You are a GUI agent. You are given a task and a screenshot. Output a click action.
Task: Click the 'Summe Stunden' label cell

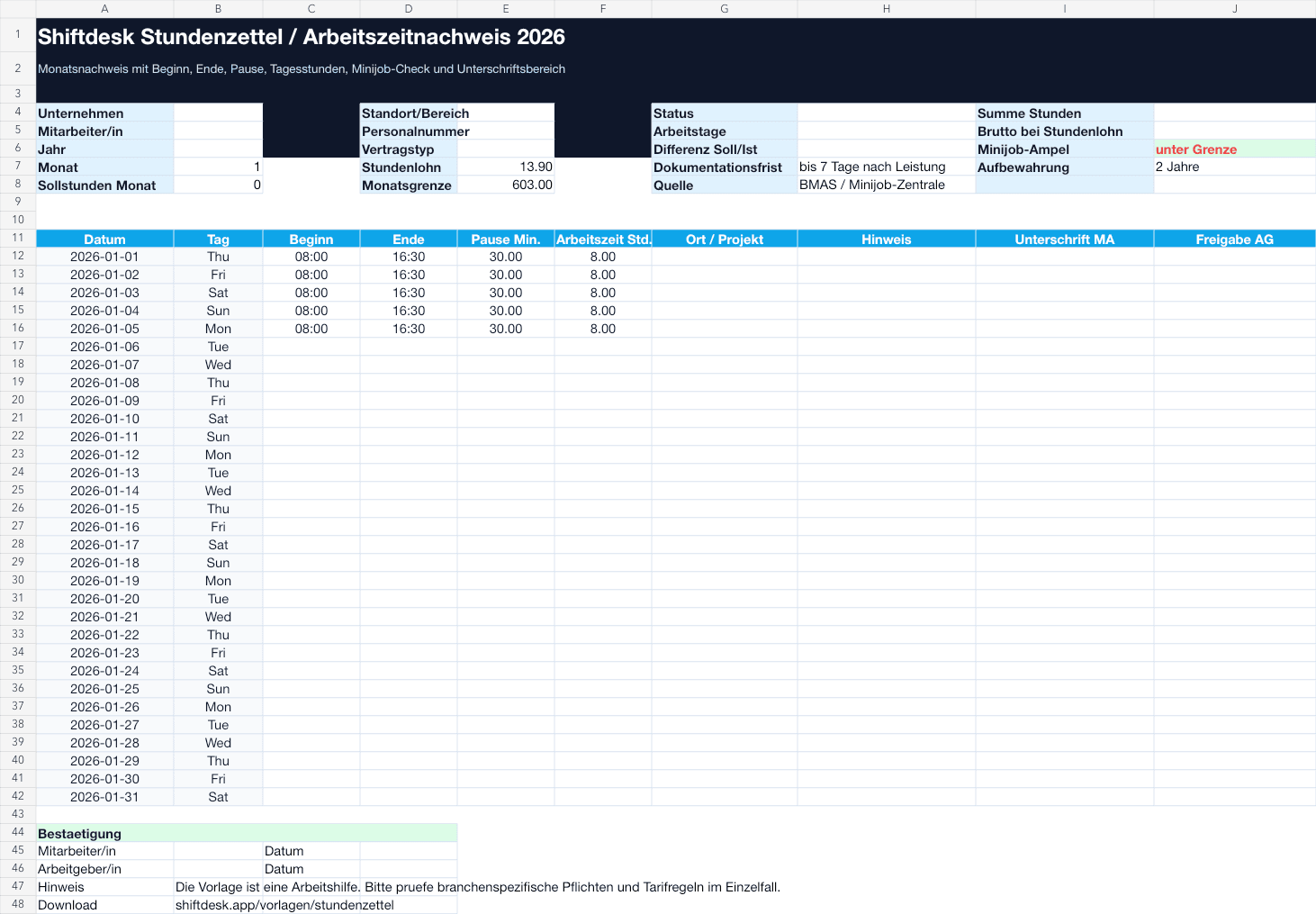[x=1065, y=113]
